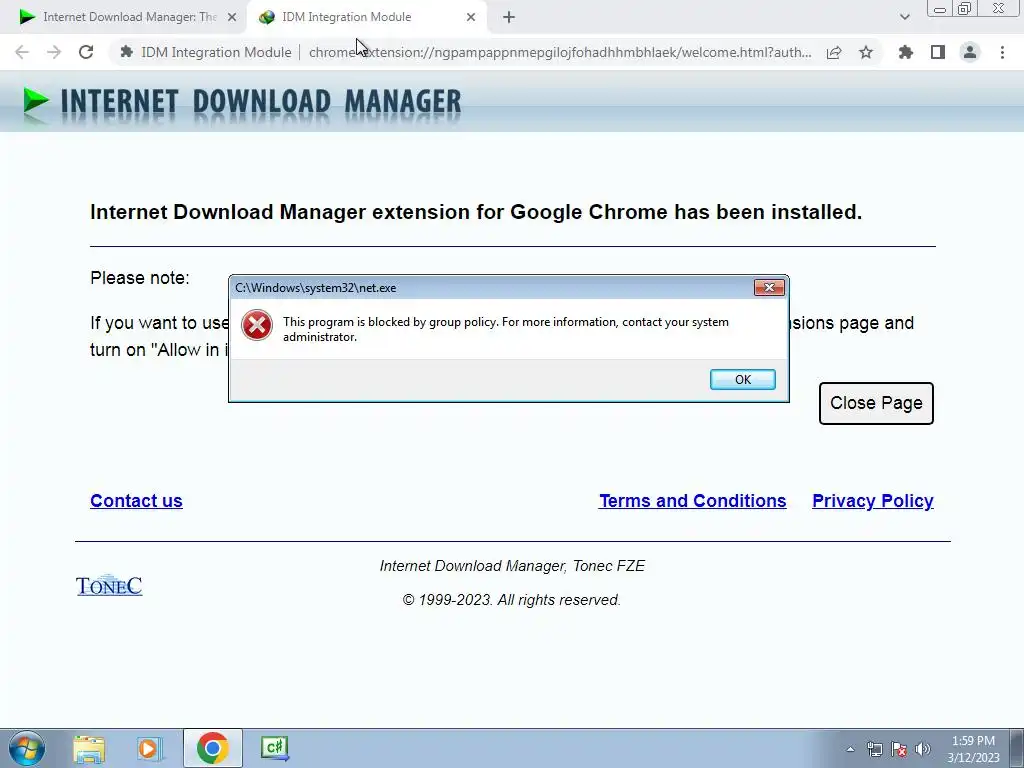The height and width of the screenshot is (768, 1024).
Task: Open the tab search dropdown arrow
Action: (904, 18)
